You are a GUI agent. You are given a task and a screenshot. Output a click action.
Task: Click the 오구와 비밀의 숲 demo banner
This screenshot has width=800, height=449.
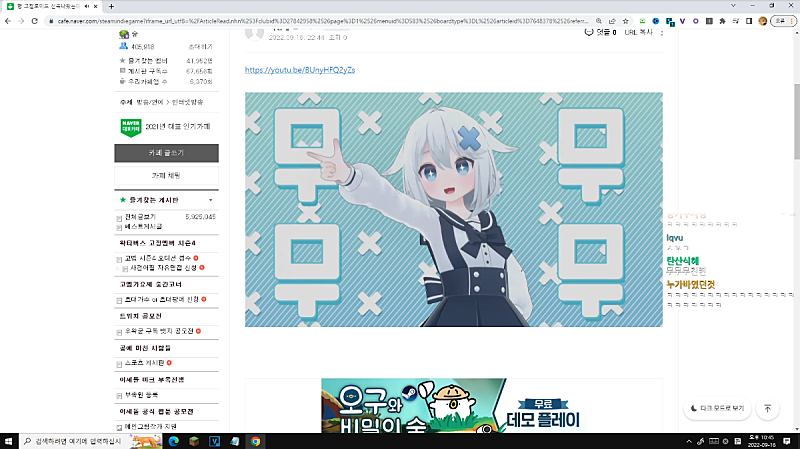point(454,406)
